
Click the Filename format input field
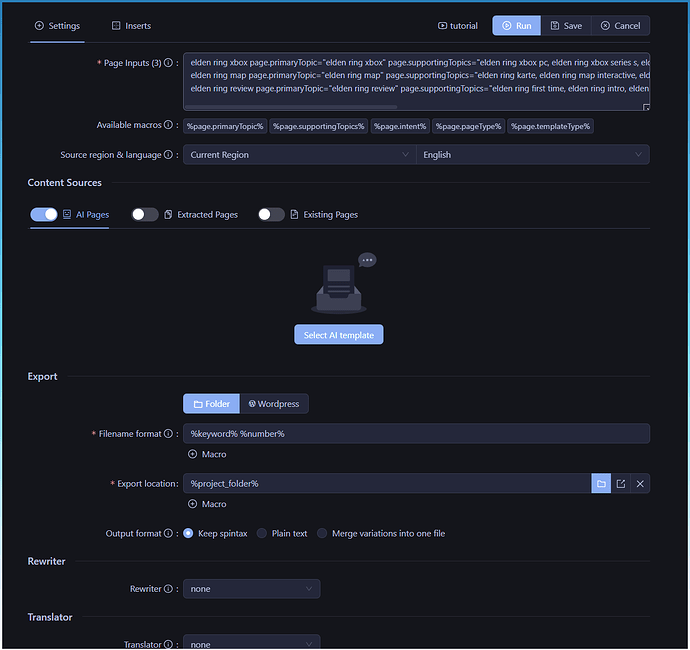[416, 434]
